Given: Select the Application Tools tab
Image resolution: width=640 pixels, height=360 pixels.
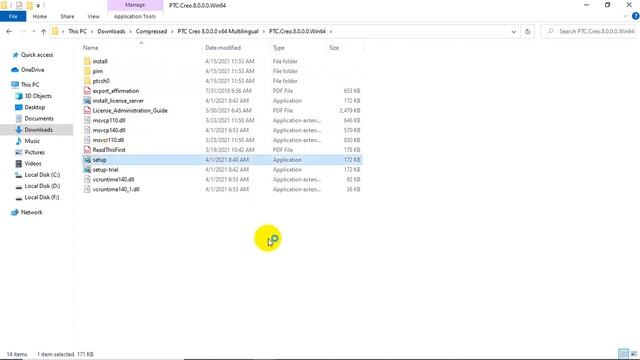Looking at the screenshot, I should [135, 16].
